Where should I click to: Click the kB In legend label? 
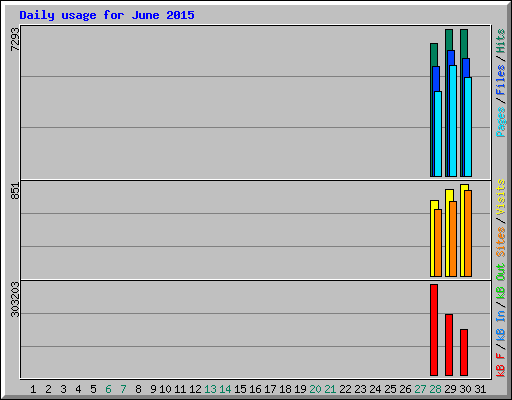point(501,326)
